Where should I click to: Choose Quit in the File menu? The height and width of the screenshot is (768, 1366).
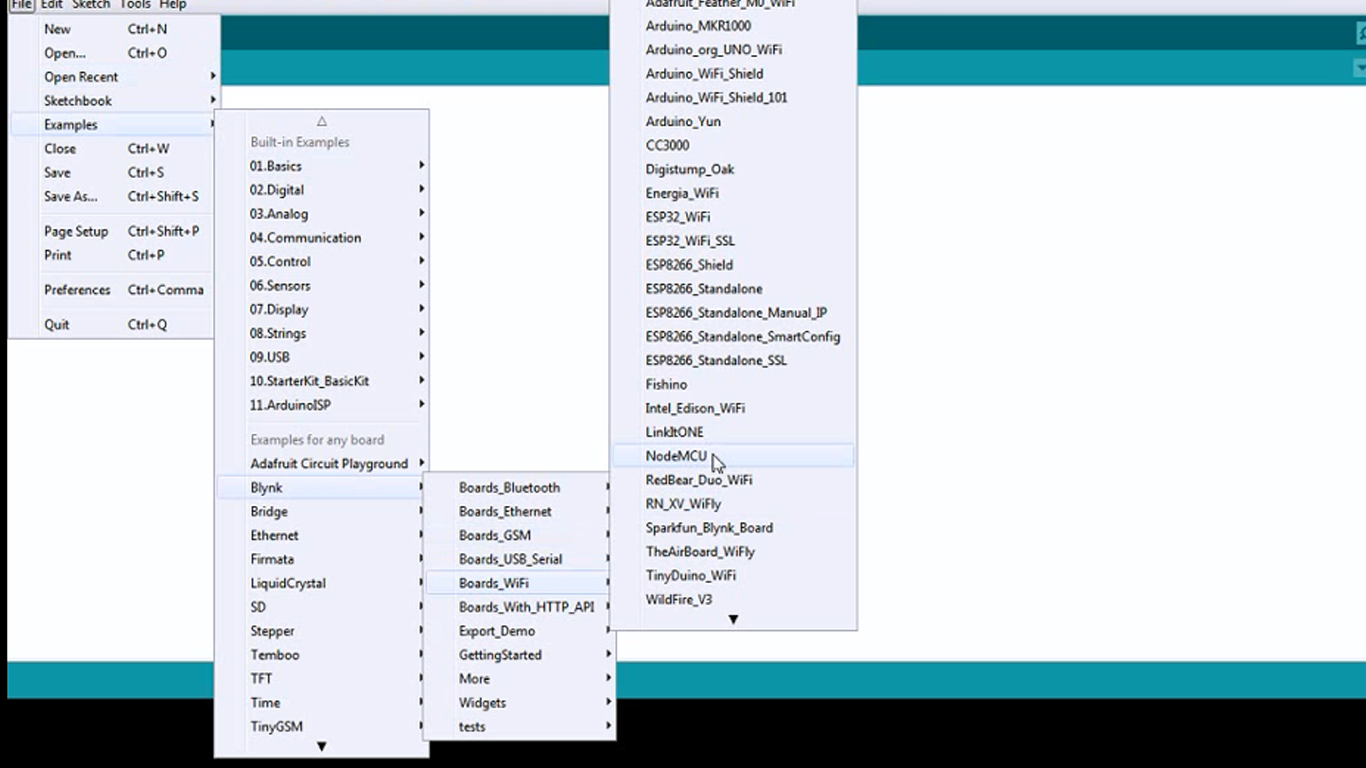[115, 325]
